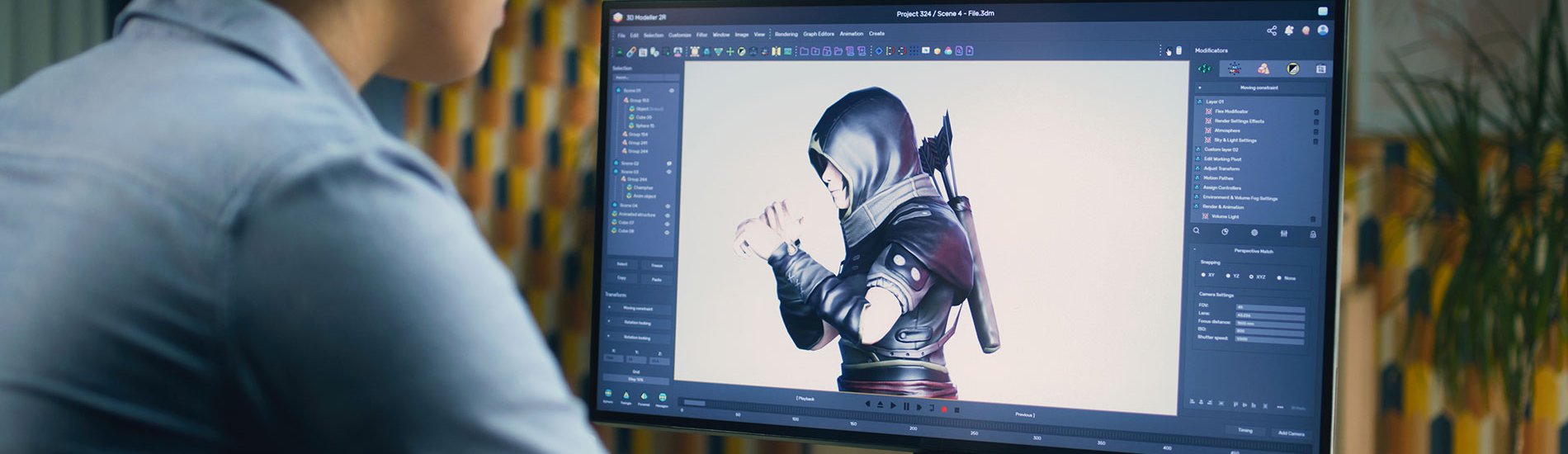Click the search icon below the modificators list
Screen dimensions: 1568x454
pyautogui.click(x=1196, y=231)
